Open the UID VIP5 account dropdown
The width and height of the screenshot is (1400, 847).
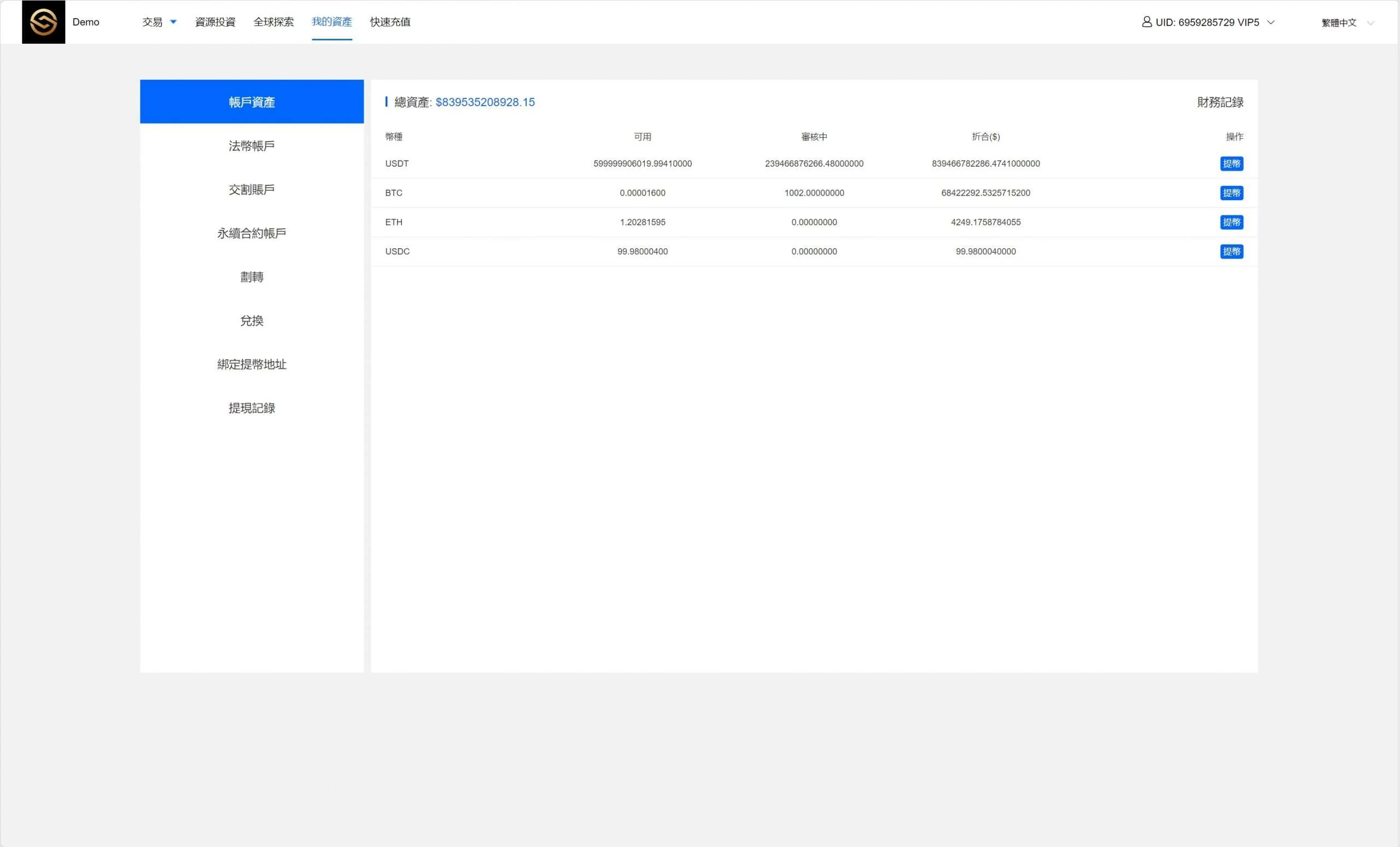1270,22
